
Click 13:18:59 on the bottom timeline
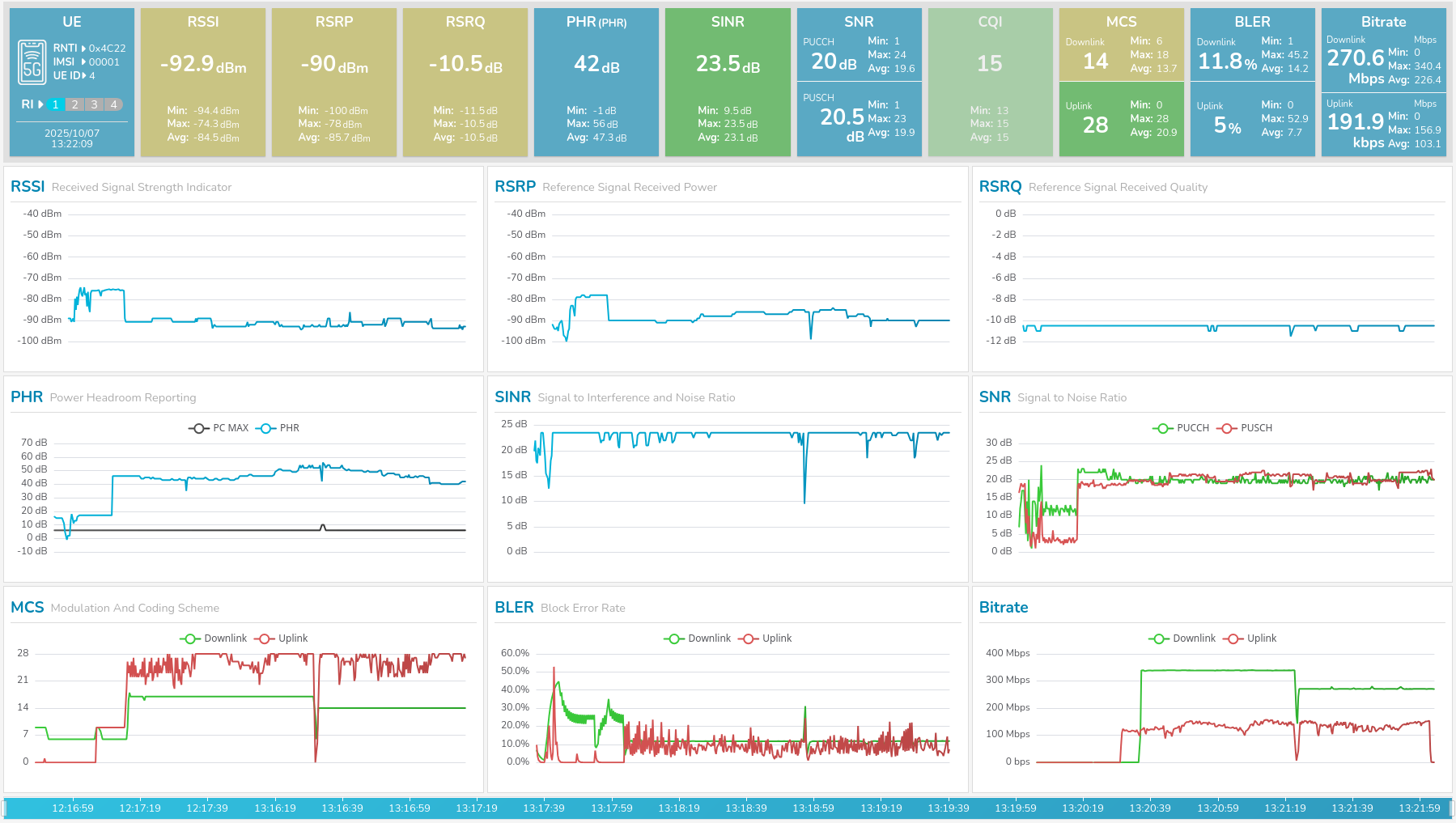pyautogui.click(x=813, y=808)
